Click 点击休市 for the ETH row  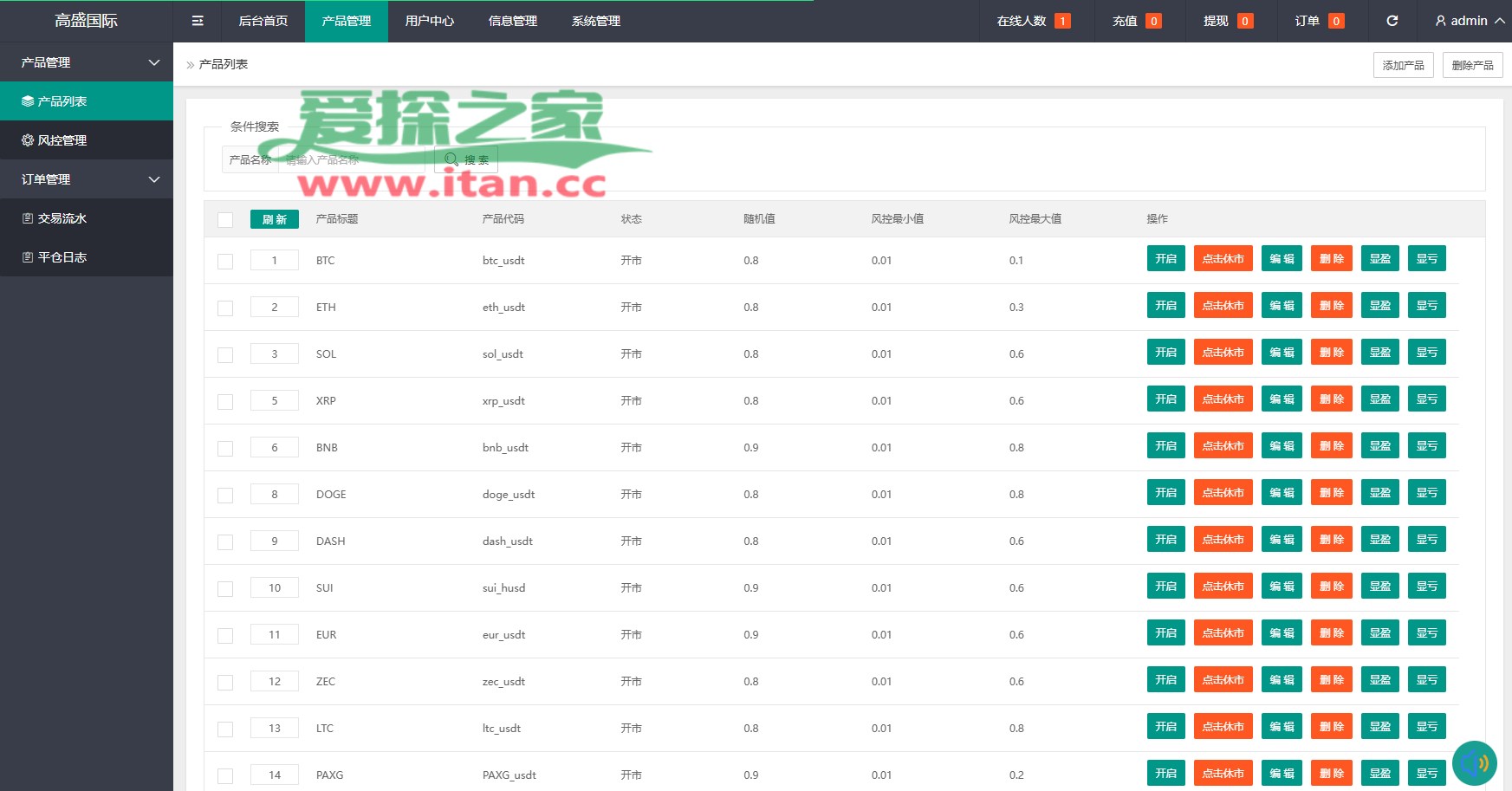1223,306
